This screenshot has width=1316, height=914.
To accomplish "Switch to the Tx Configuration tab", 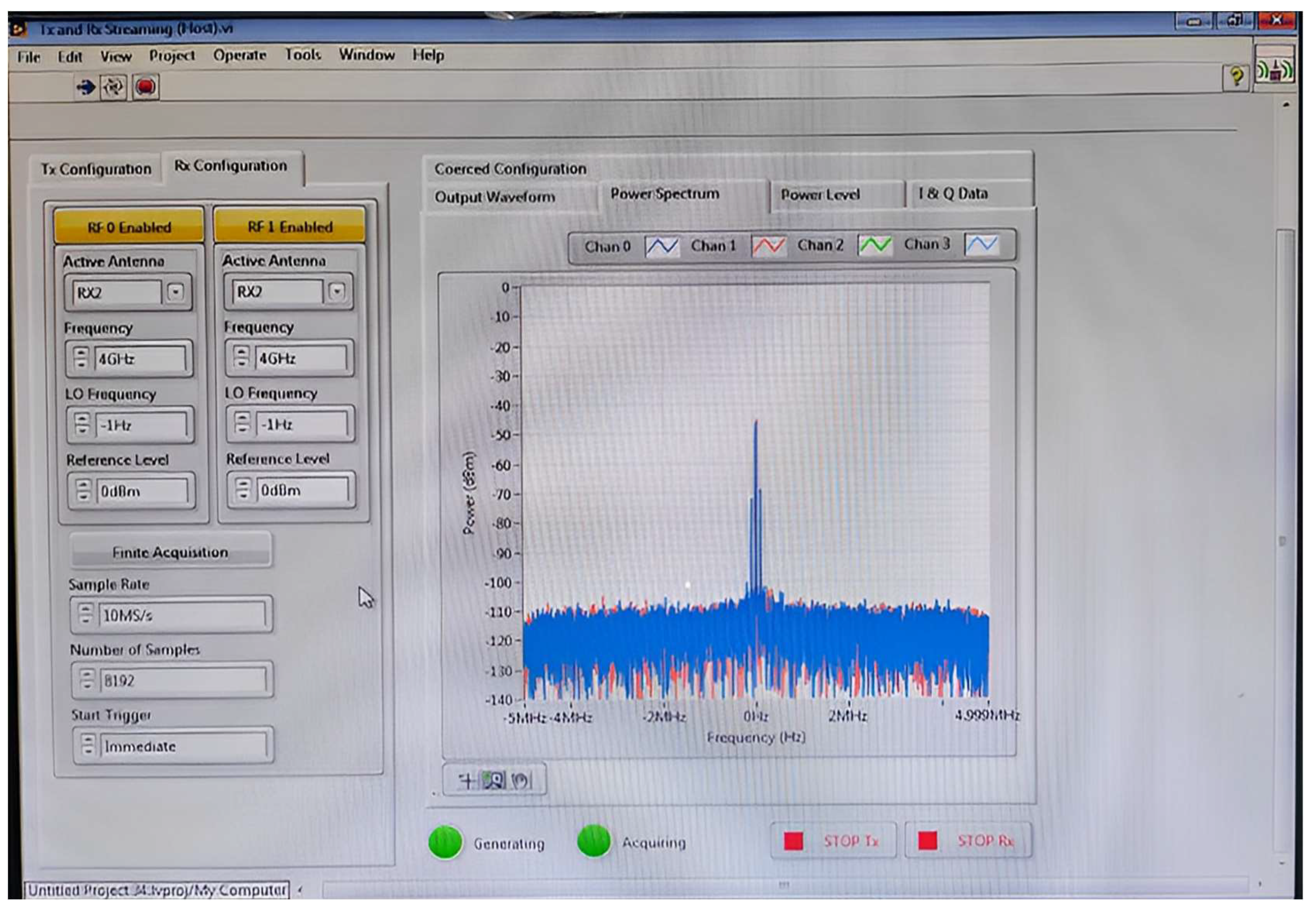I will 96,170.
